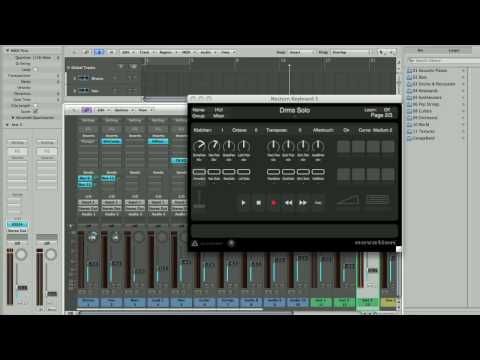This screenshot has height=360, width=480.
Task: Open the Edit menu in Arrange toolbar
Action: tap(128, 52)
